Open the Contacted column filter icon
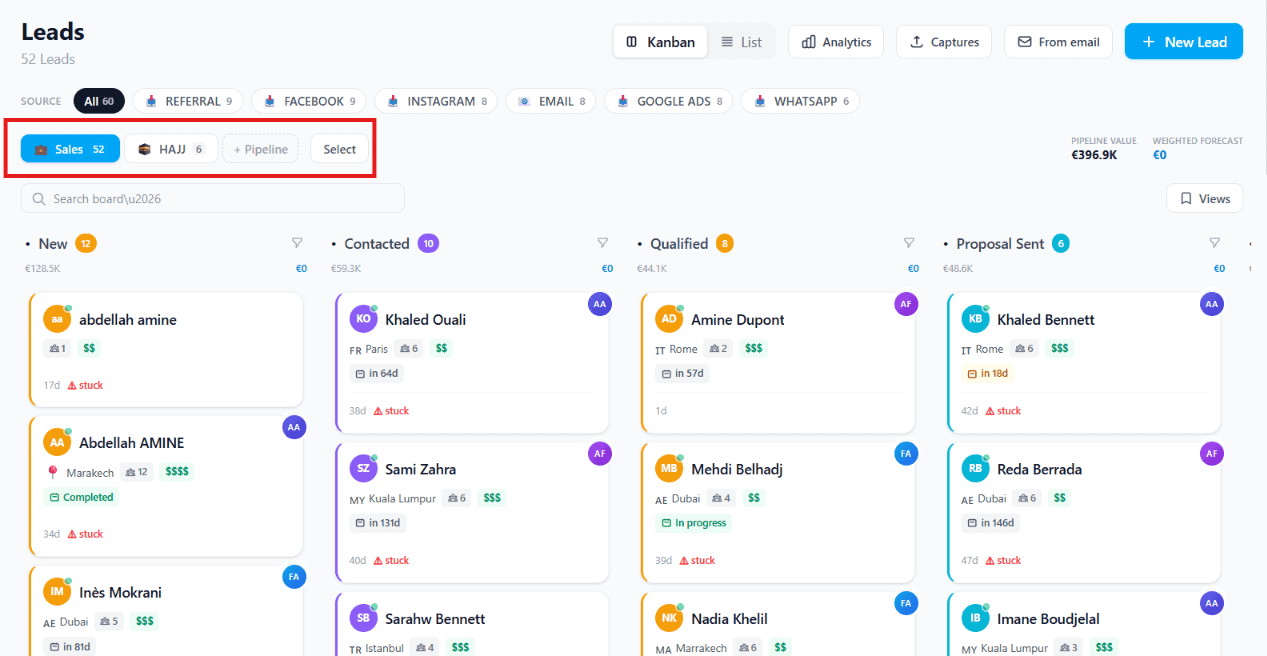Screen dimensions: 1267x656 [603, 243]
